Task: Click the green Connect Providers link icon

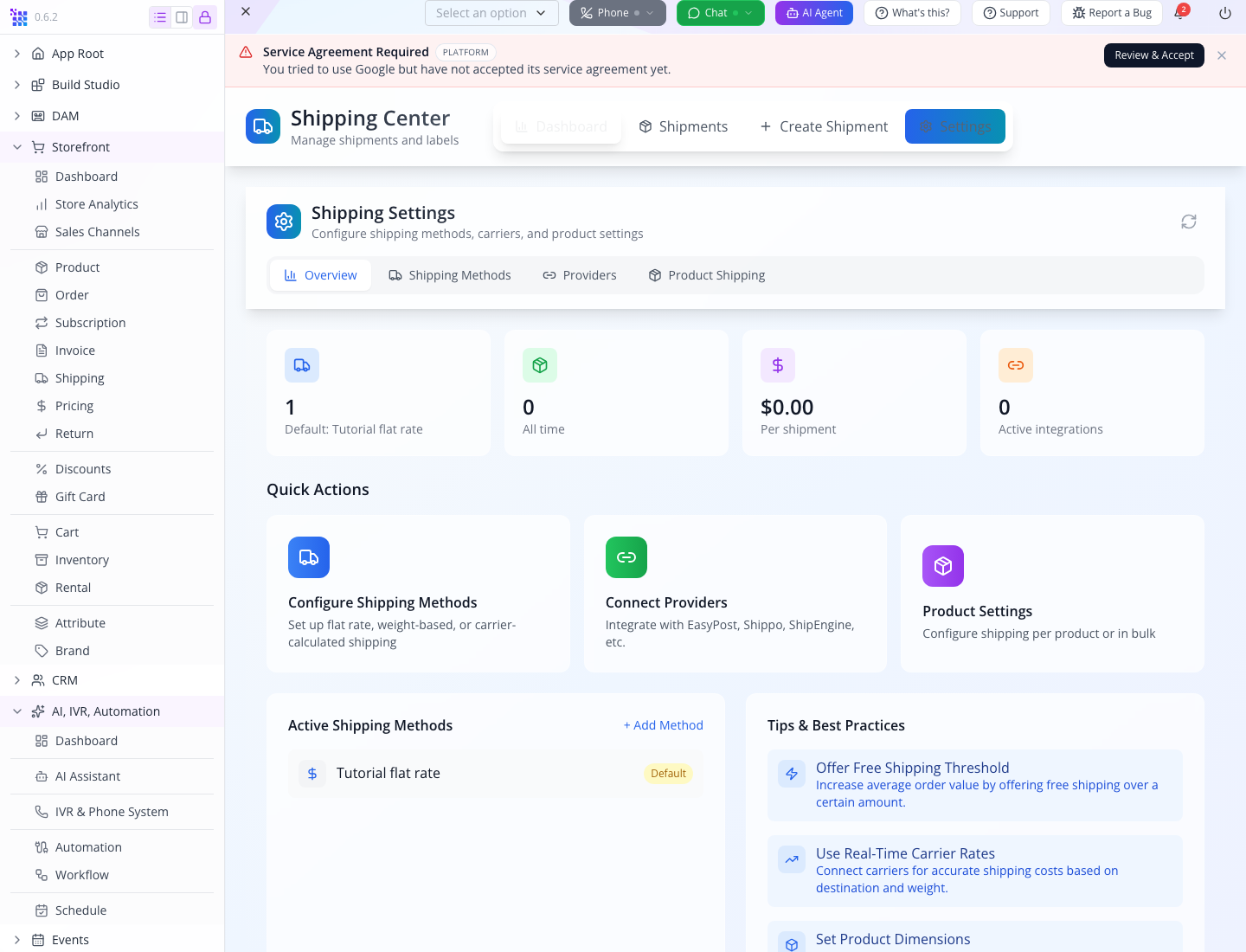Action: tap(626, 557)
